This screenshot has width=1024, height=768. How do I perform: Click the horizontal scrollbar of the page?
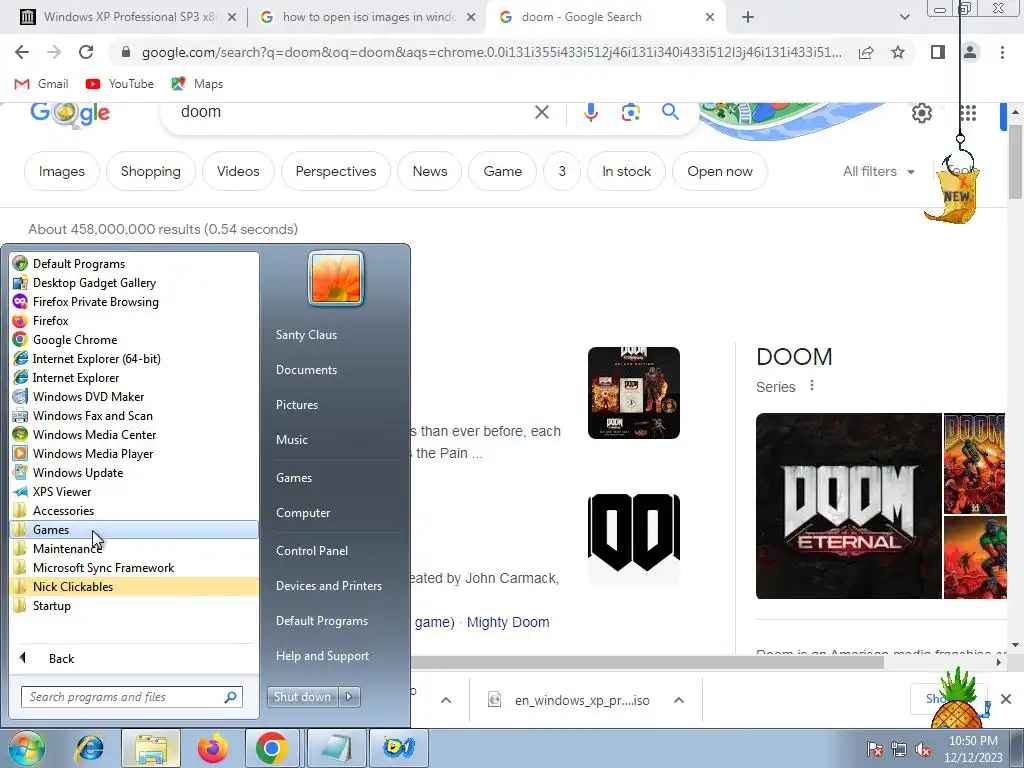pos(647,662)
